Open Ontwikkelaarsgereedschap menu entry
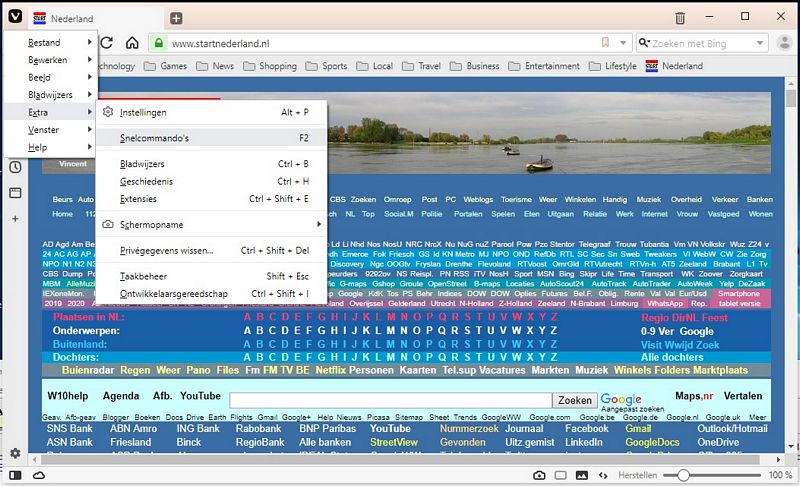The height and width of the screenshot is (486, 800). [211, 293]
